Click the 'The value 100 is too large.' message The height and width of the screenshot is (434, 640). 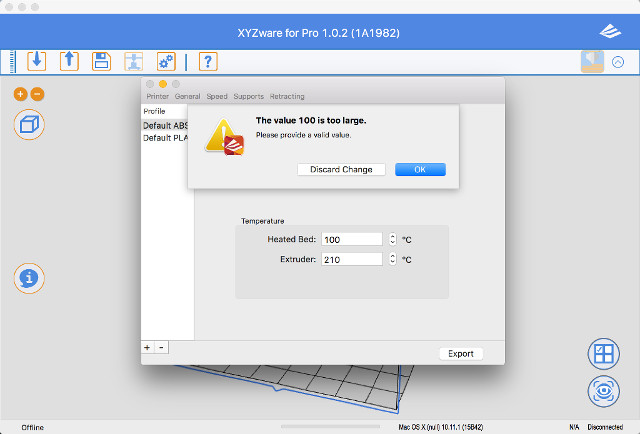click(x=311, y=120)
